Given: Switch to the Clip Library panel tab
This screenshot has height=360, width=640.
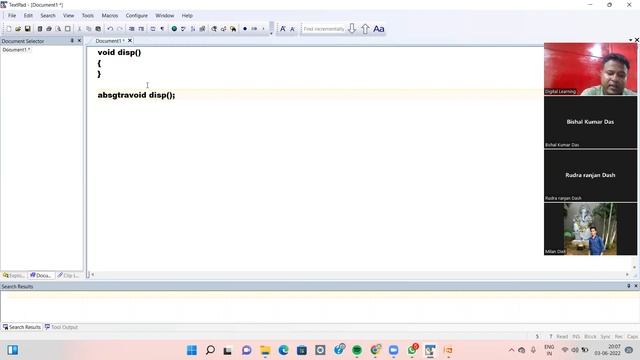Looking at the screenshot, I should pos(68,276).
